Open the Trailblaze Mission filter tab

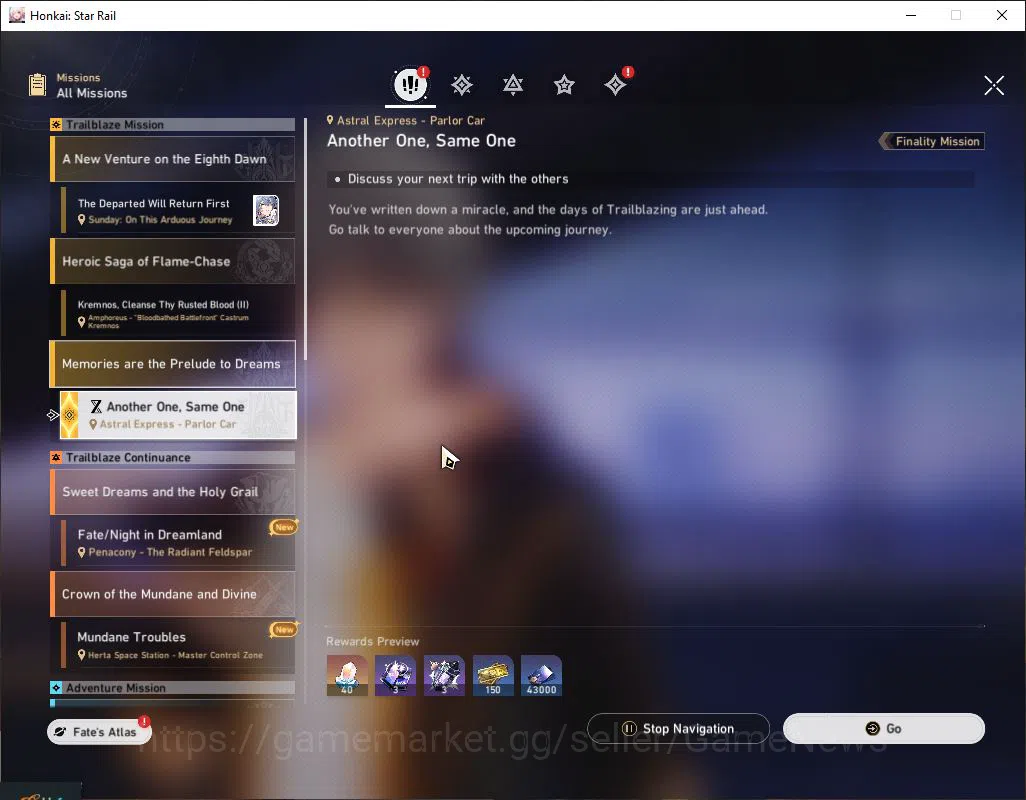pyautogui.click(x=462, y=85)
